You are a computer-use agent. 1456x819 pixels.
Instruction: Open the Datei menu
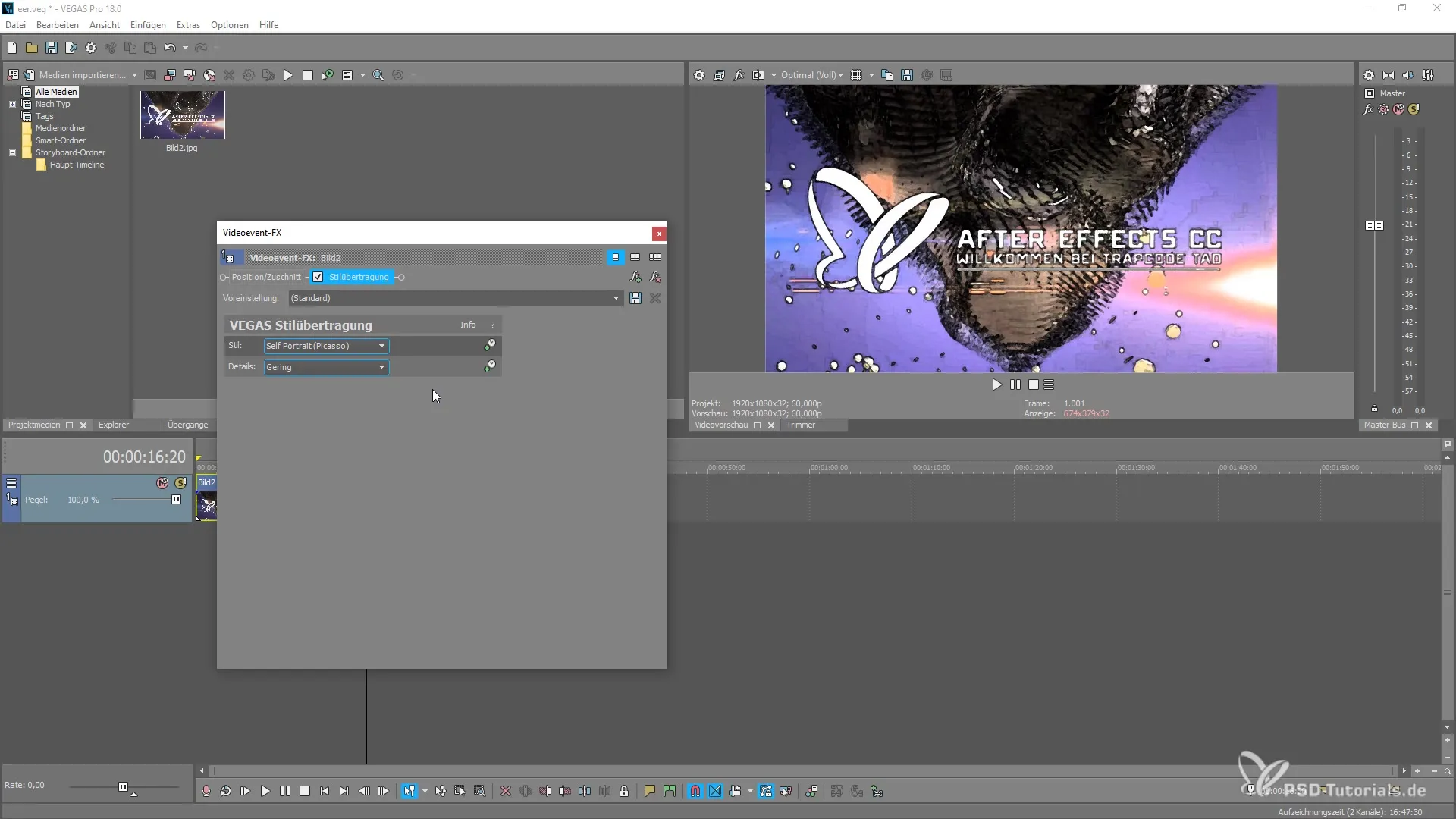point(15,25)
